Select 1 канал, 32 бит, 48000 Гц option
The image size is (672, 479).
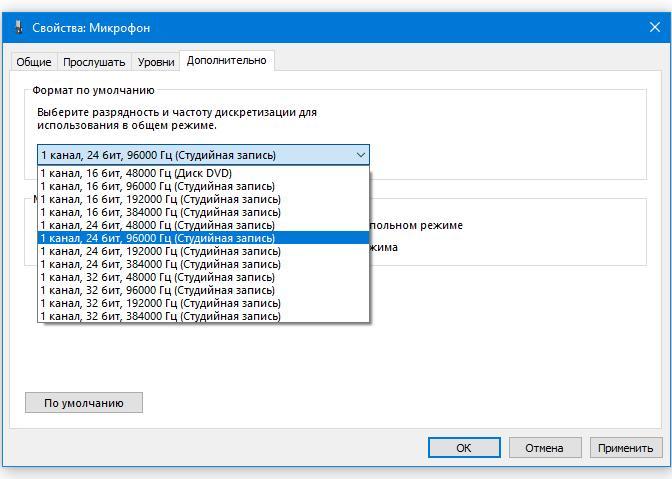pyautogui.click(x=157, y=277)
